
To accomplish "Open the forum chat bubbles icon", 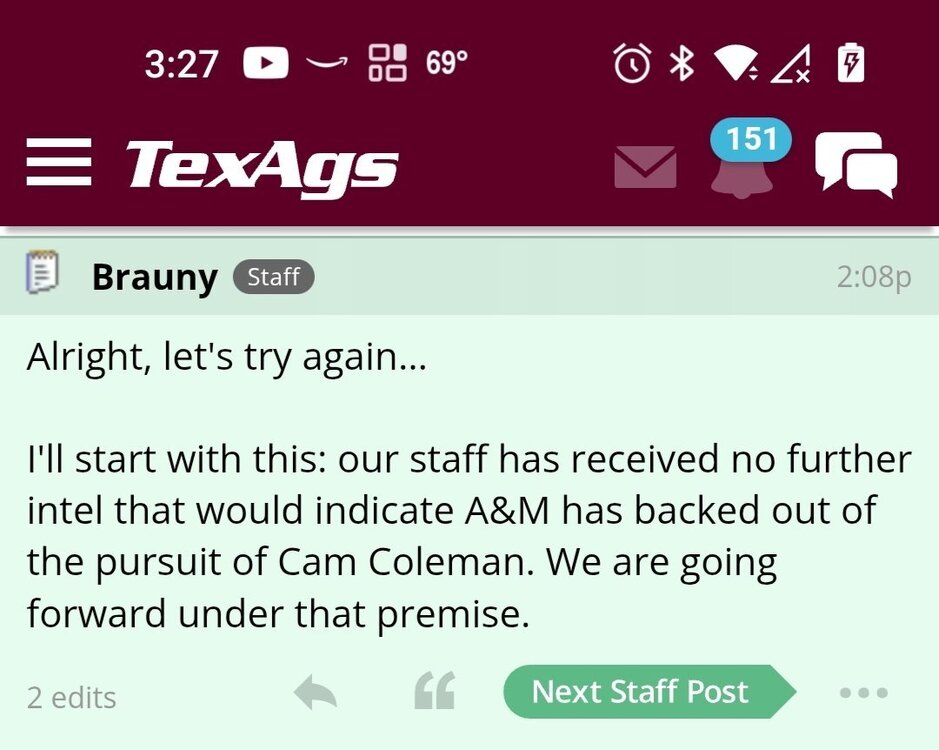I will tap(856, 164).
